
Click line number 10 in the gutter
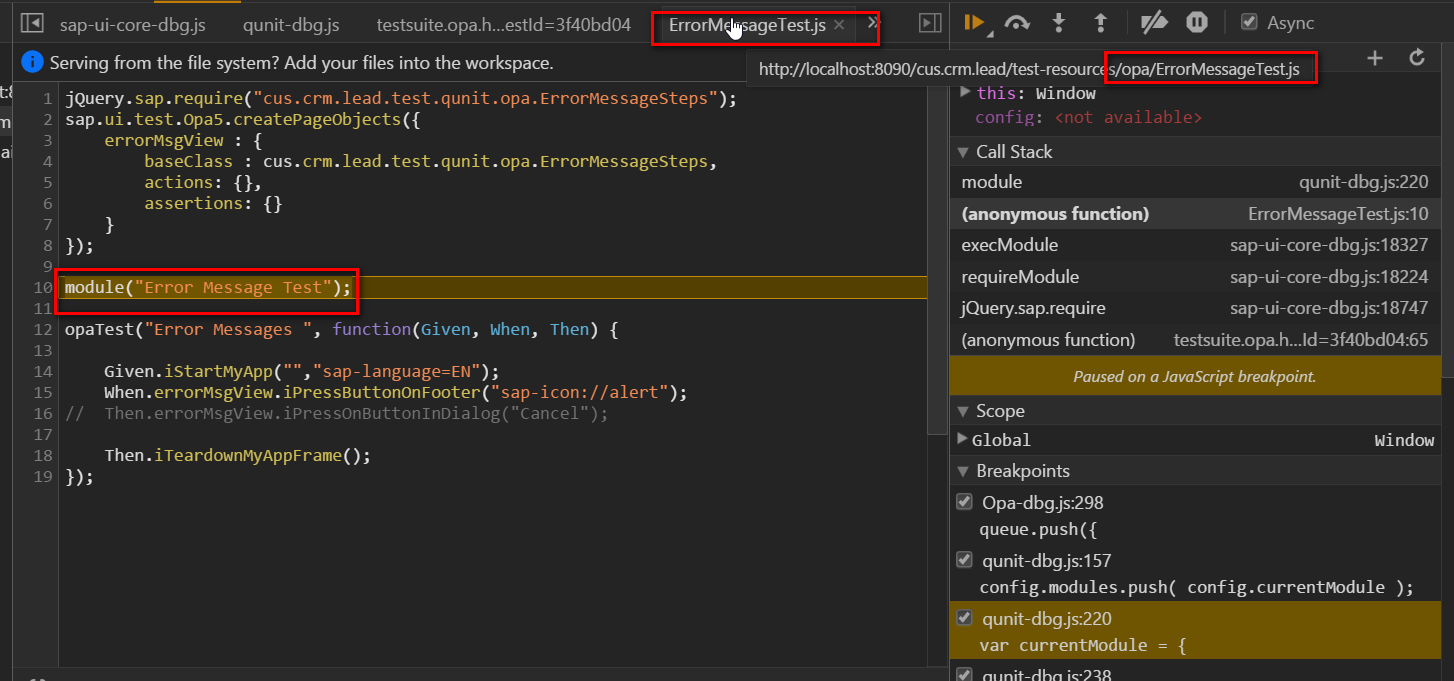pyautogui.click(x=42, y=288)
